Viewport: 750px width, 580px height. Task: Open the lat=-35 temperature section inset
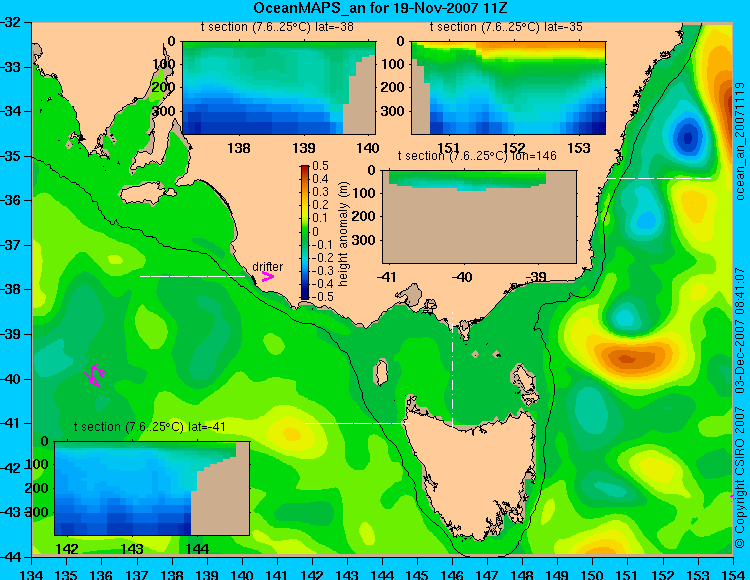coord(508,88)
